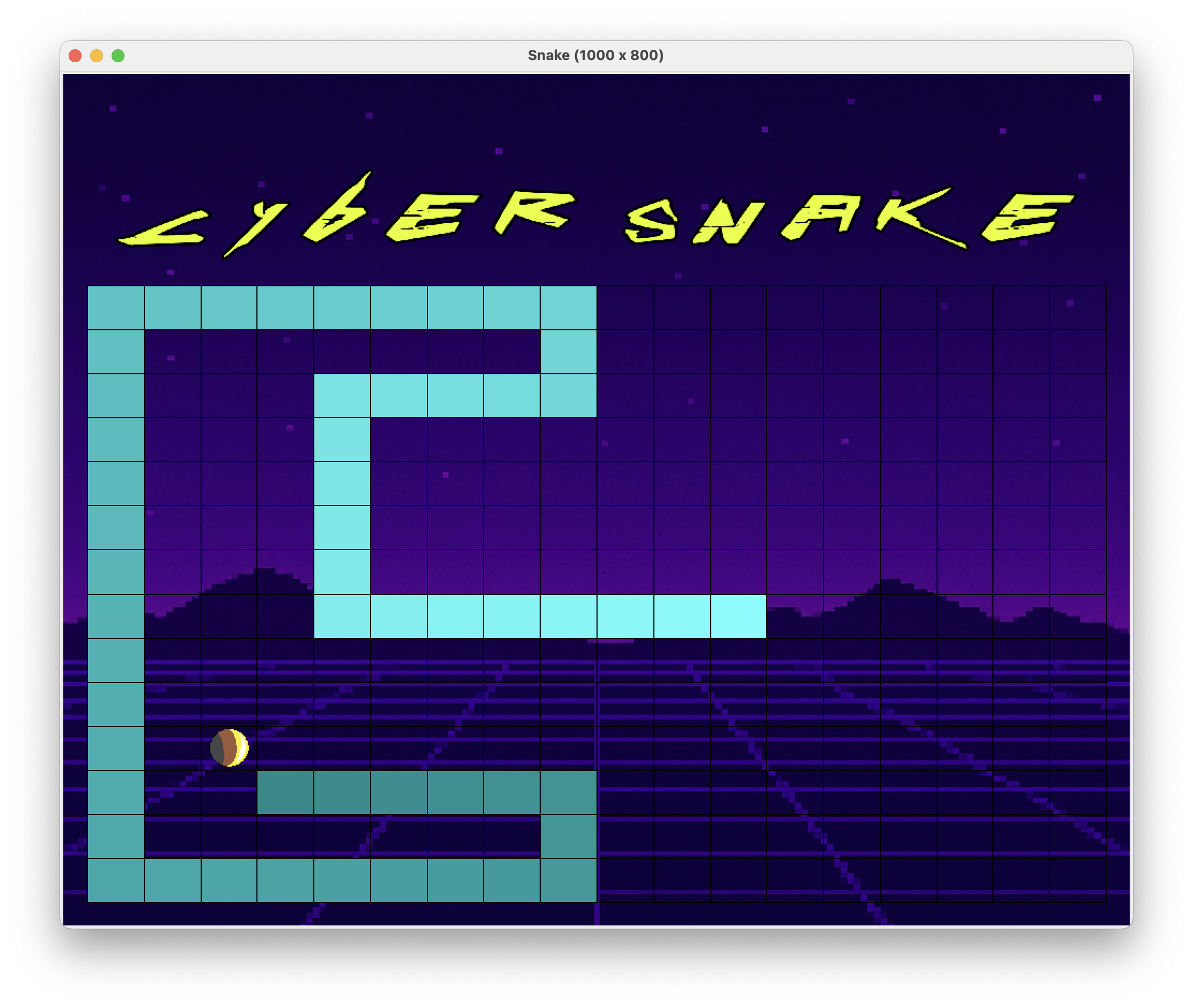
Task: Click the brightest cyan snake head cell
Action: pos(738,617)
